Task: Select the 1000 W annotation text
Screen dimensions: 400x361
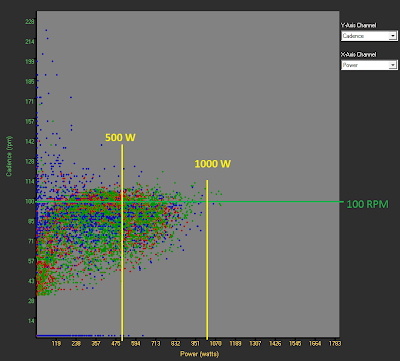Action: pyautogui.click(x=213, y=164)
